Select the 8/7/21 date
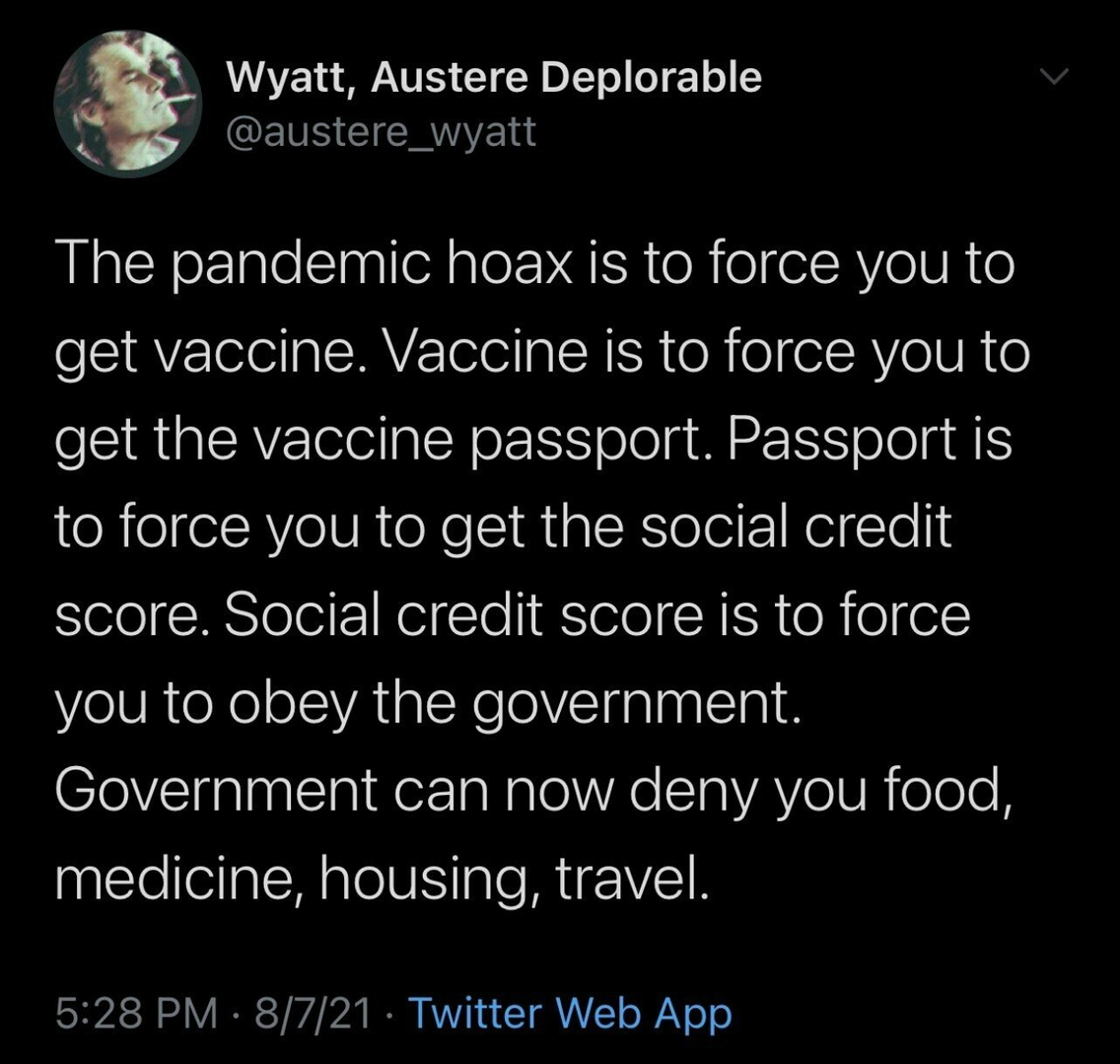 click(313, 1014)
